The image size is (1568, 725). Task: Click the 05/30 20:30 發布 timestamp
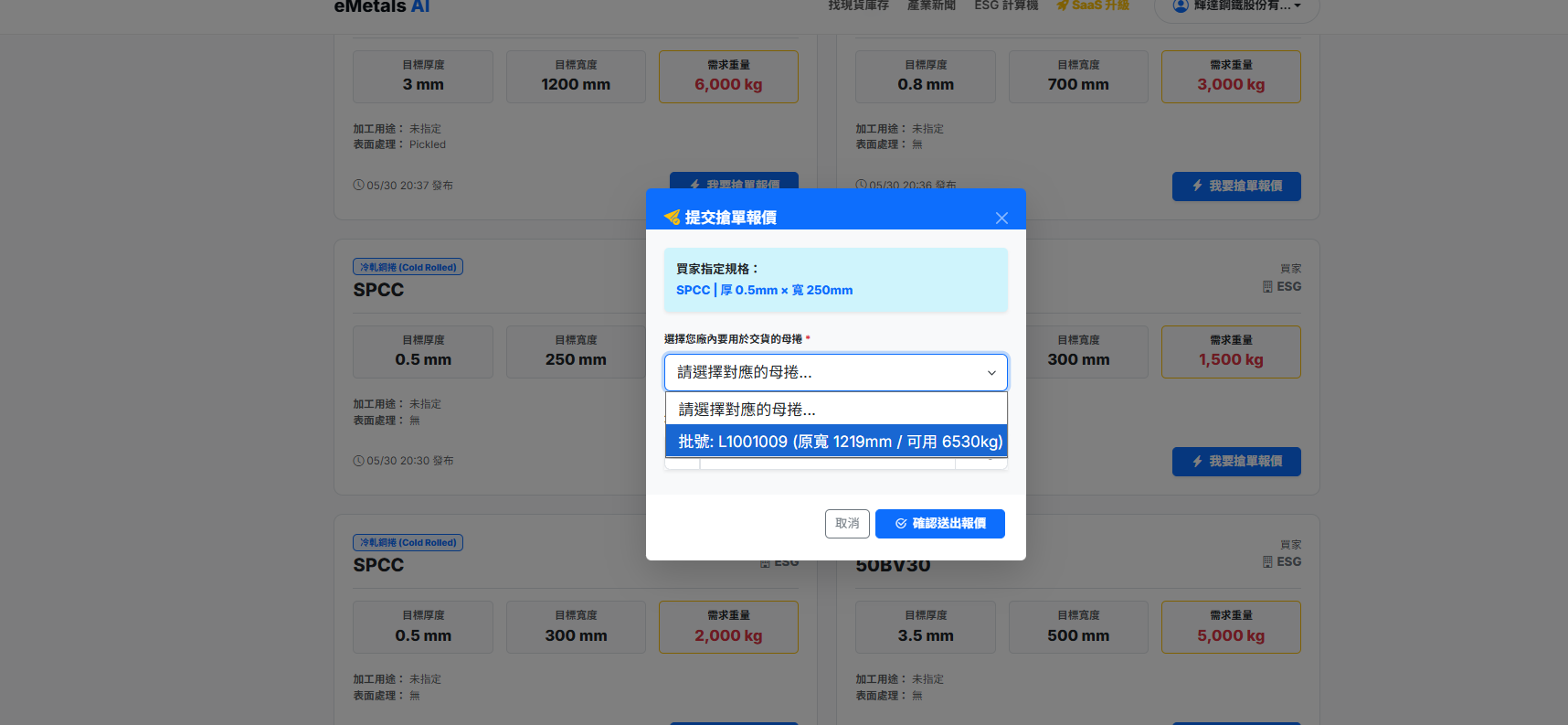click(x=409, y=461)
